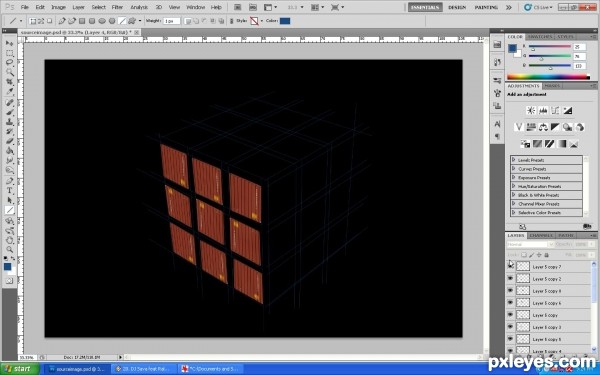Image resolution: width=600 pixels, height=375 pixels.
Task: Switch to the Essentials workspace
Action: pos(425,7)
